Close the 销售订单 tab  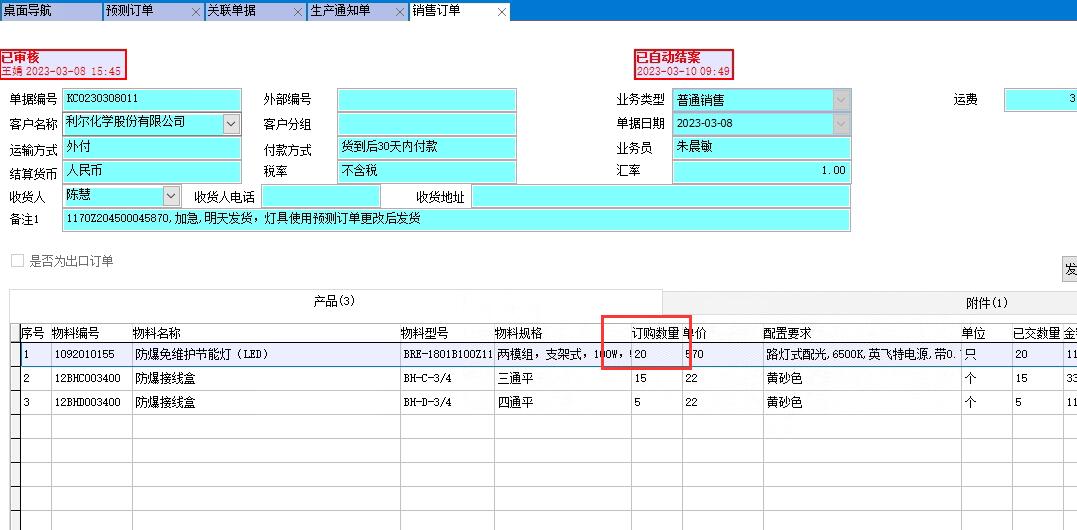click(x=502, y=12)
